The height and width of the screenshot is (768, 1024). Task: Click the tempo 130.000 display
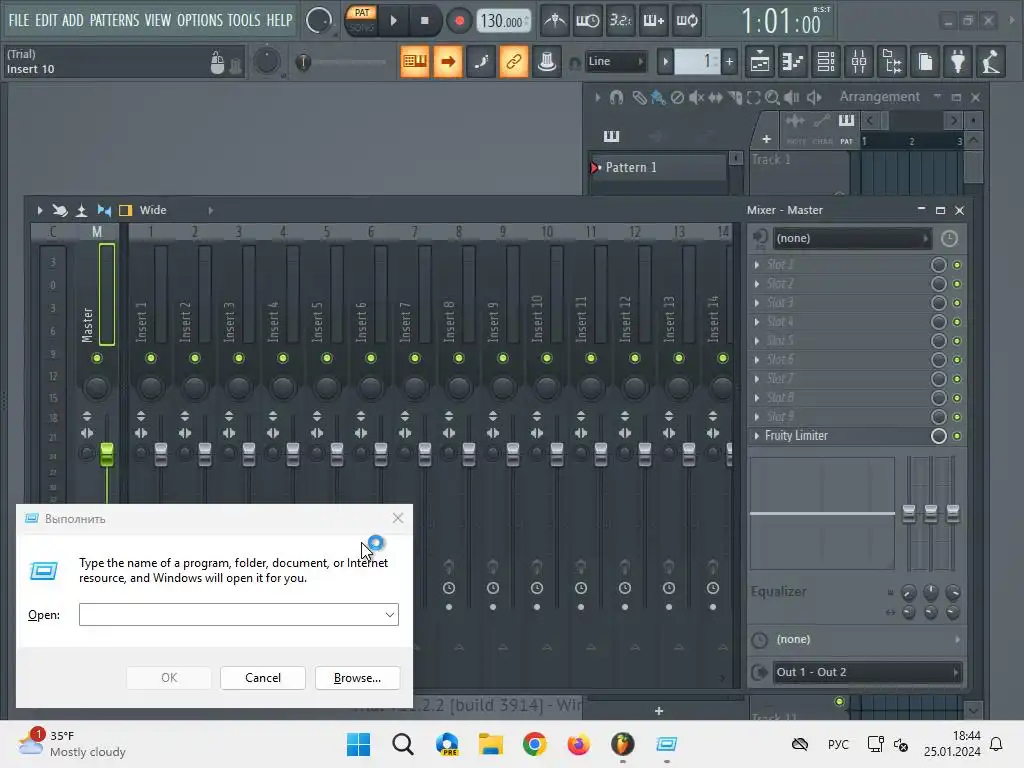[x=504, y=21]
